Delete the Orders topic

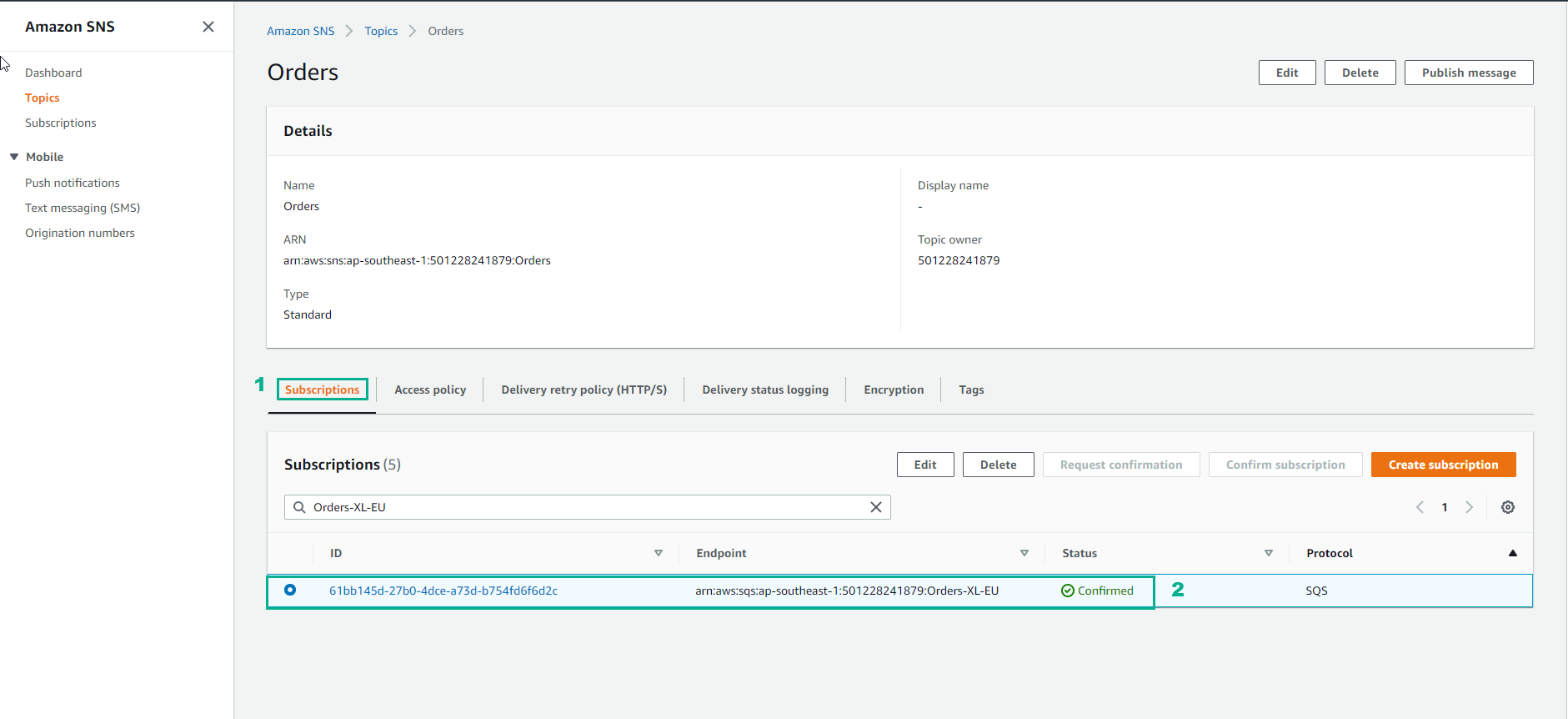pyautogui.click(x=1360, y=73)
